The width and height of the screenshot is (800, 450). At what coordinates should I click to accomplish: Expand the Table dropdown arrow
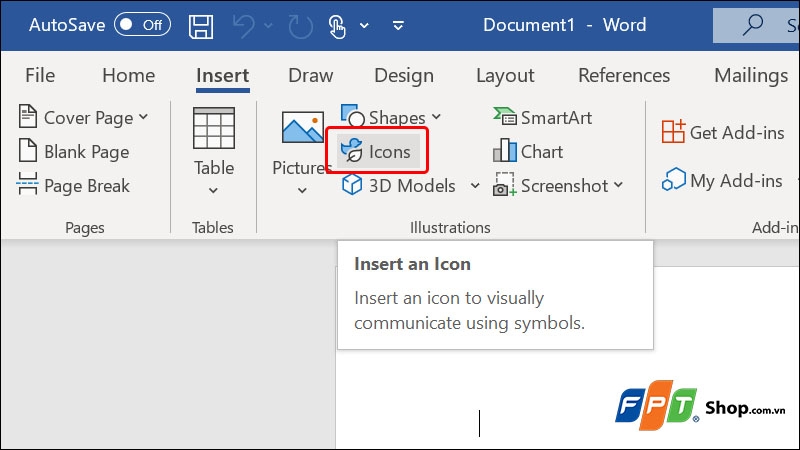pos(213,190)
